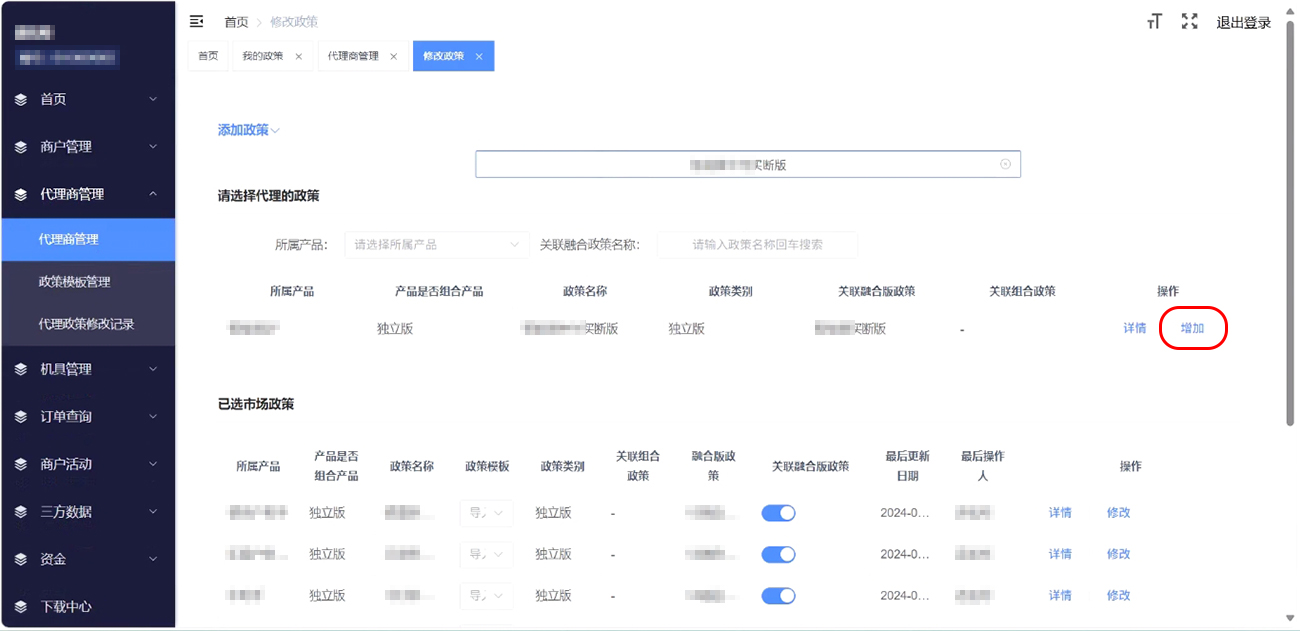The height and width of the screenshot is (631, 1300).
Task: Toggle second row 关联融合版政策 switch
Action: pyautogui.click(x=778, y=554)
